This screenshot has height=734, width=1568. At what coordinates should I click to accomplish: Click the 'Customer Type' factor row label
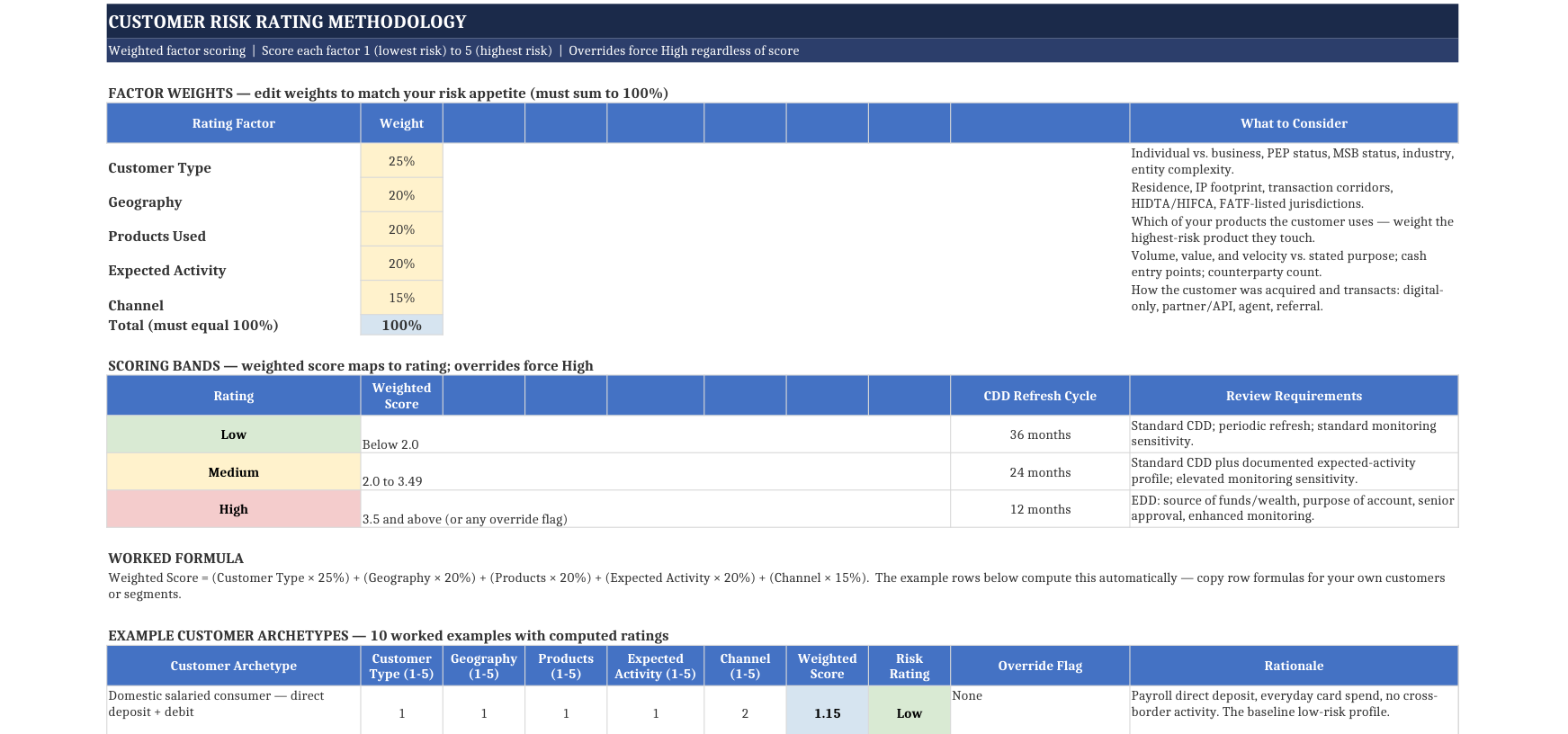160,168
